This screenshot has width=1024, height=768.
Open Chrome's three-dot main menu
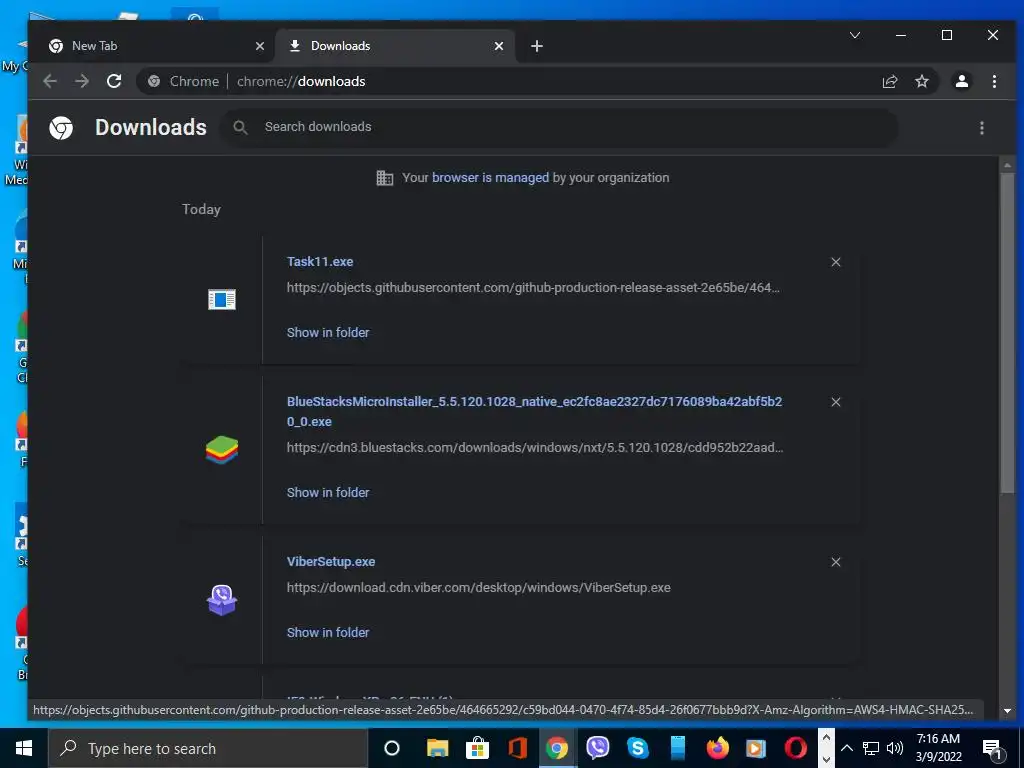coord(994,81)
